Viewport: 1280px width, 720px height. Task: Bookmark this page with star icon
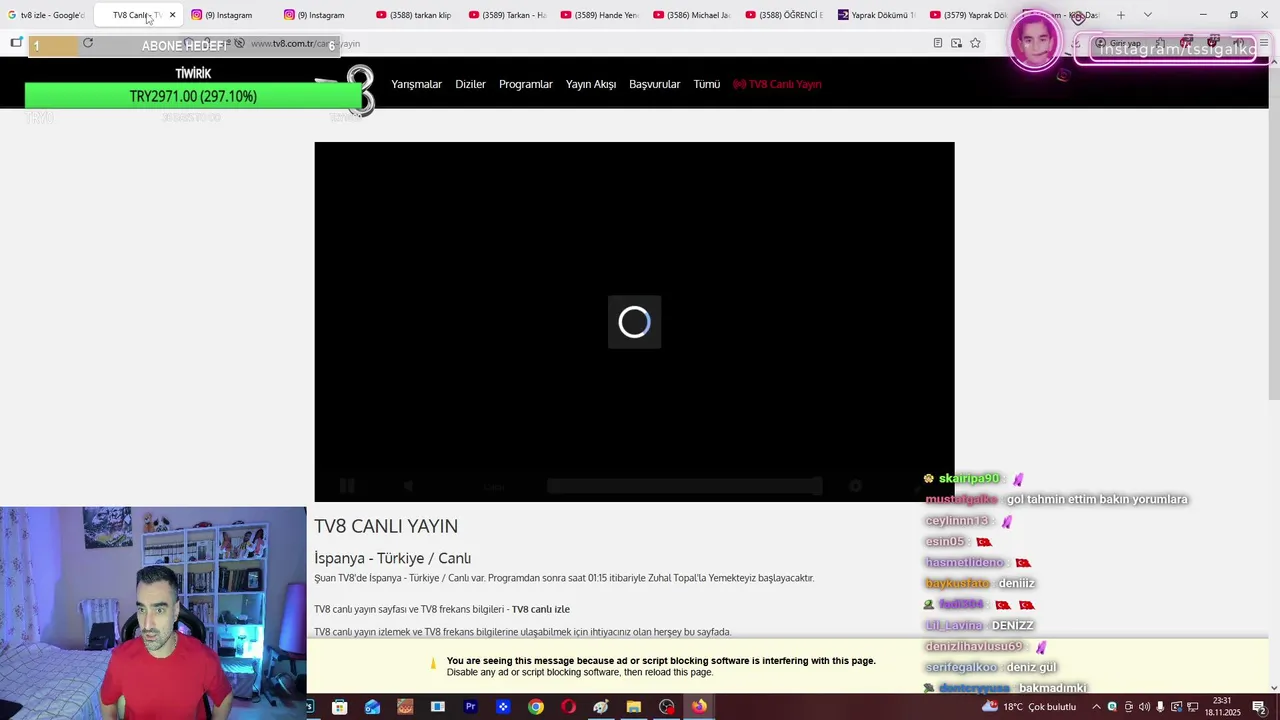(975, 43)
